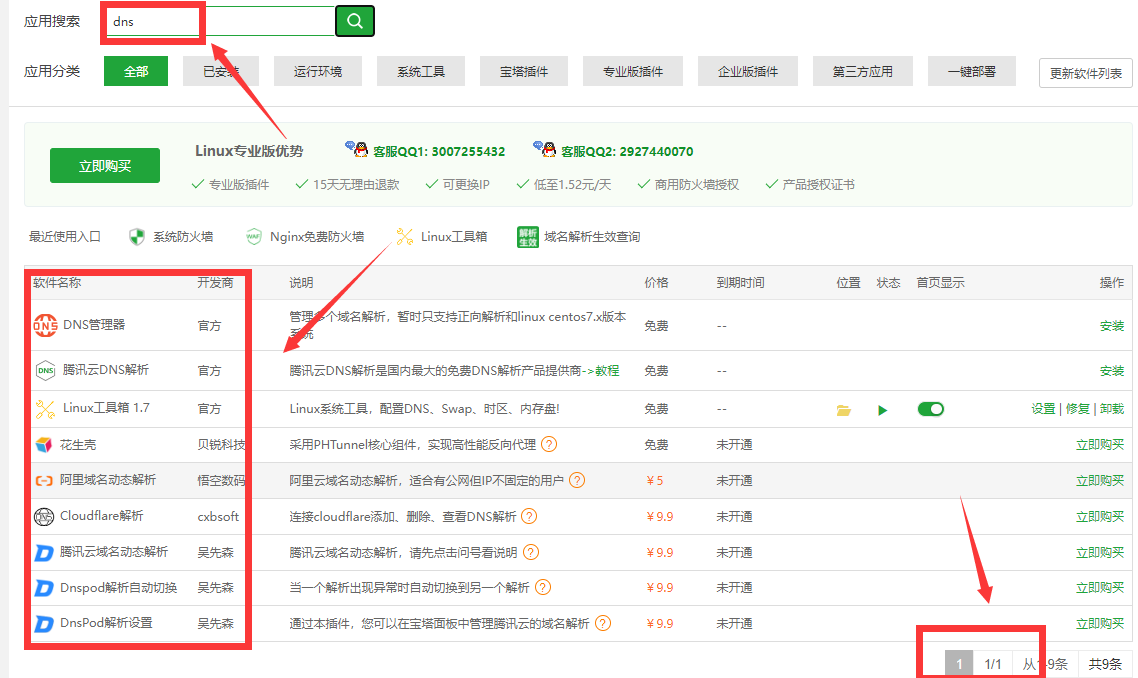Click the 阿里云域名动态解析 help question icon

577,481
